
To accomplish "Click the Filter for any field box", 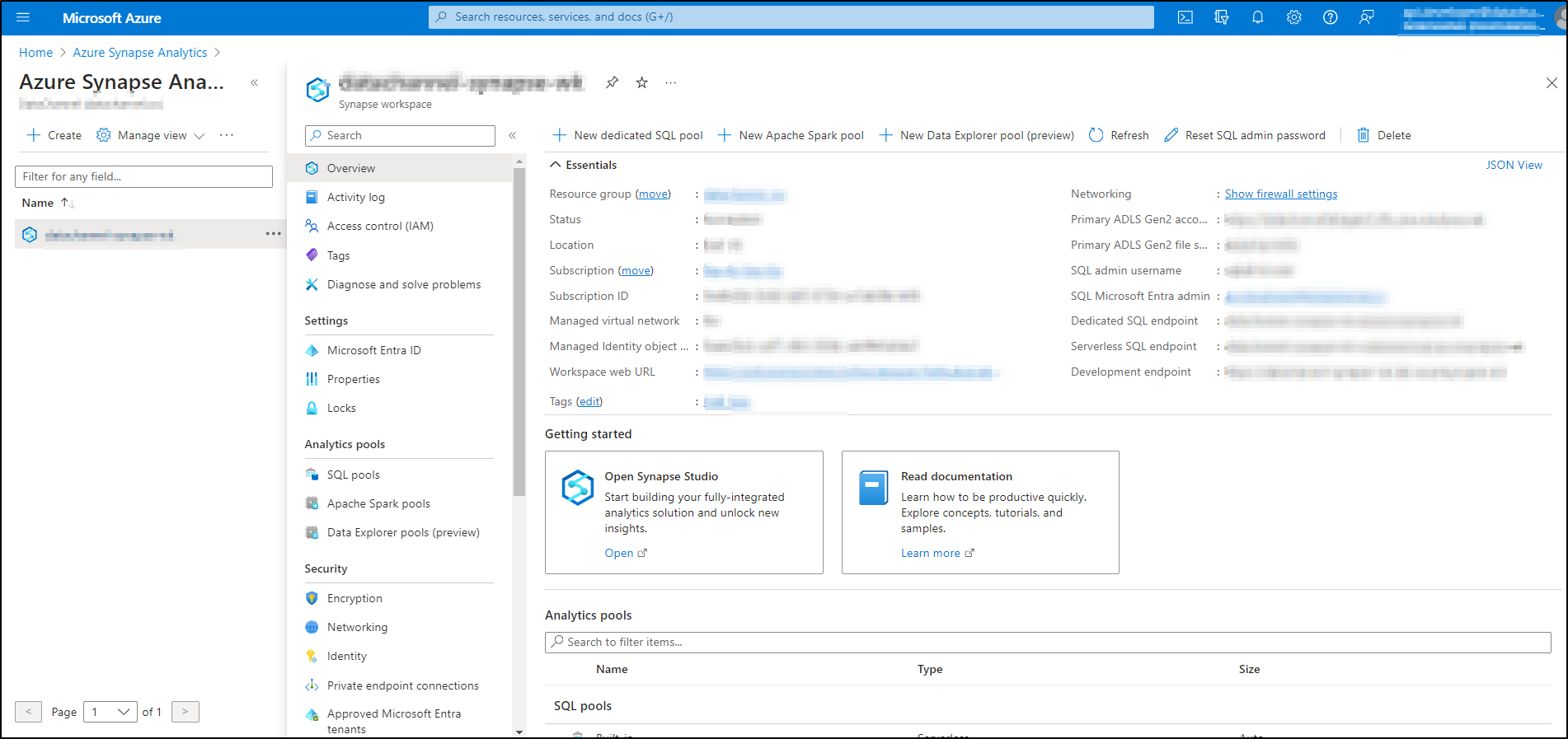I will (x=143, y=176).
